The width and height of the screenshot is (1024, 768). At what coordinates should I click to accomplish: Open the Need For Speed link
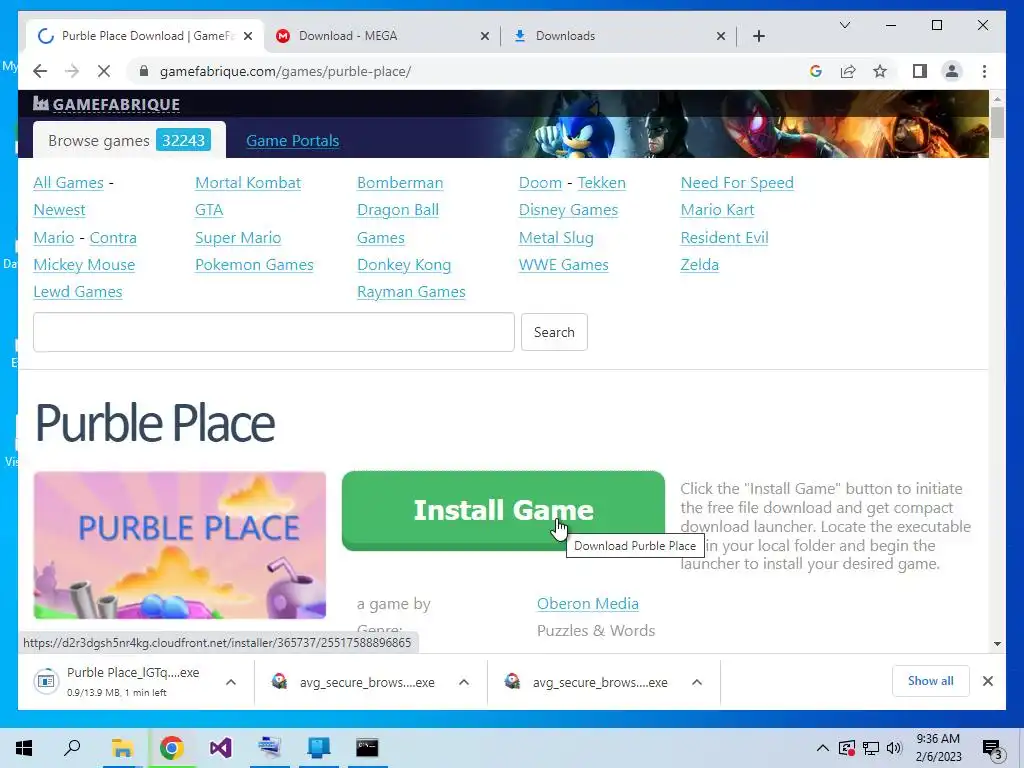click(737, 182)
